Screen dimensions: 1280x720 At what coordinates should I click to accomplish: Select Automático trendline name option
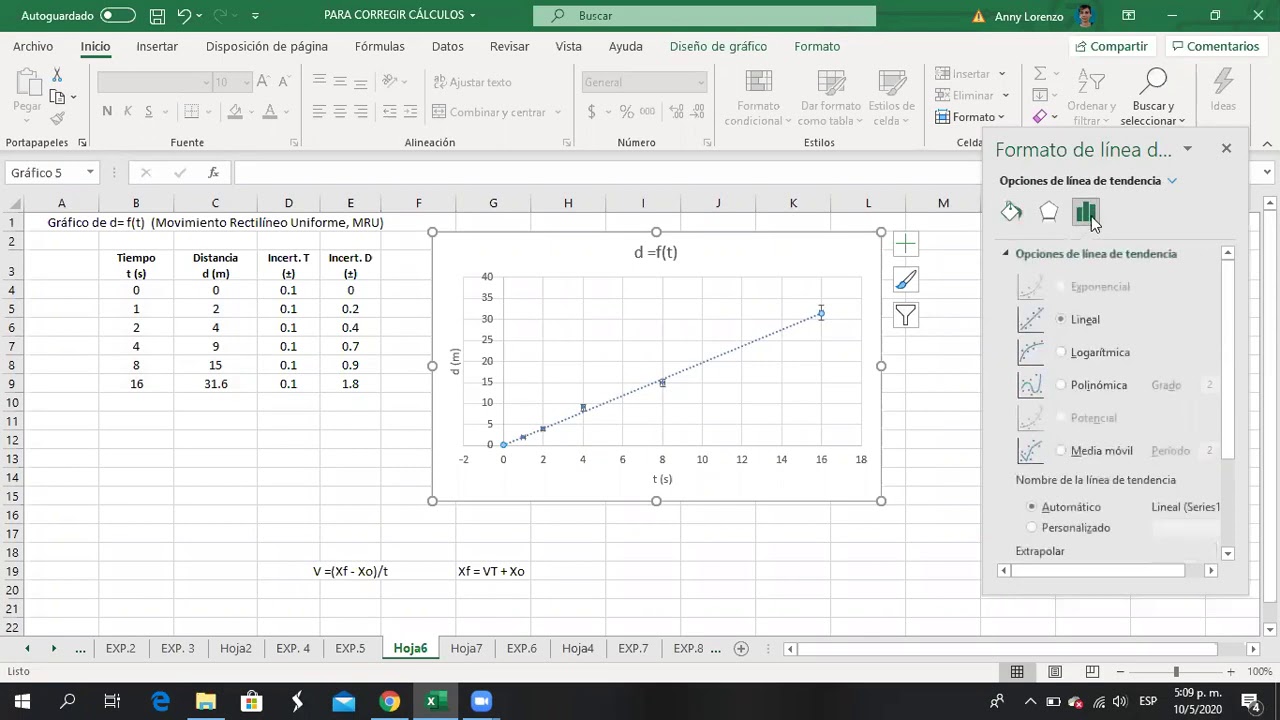click(x=1032, y=507)
